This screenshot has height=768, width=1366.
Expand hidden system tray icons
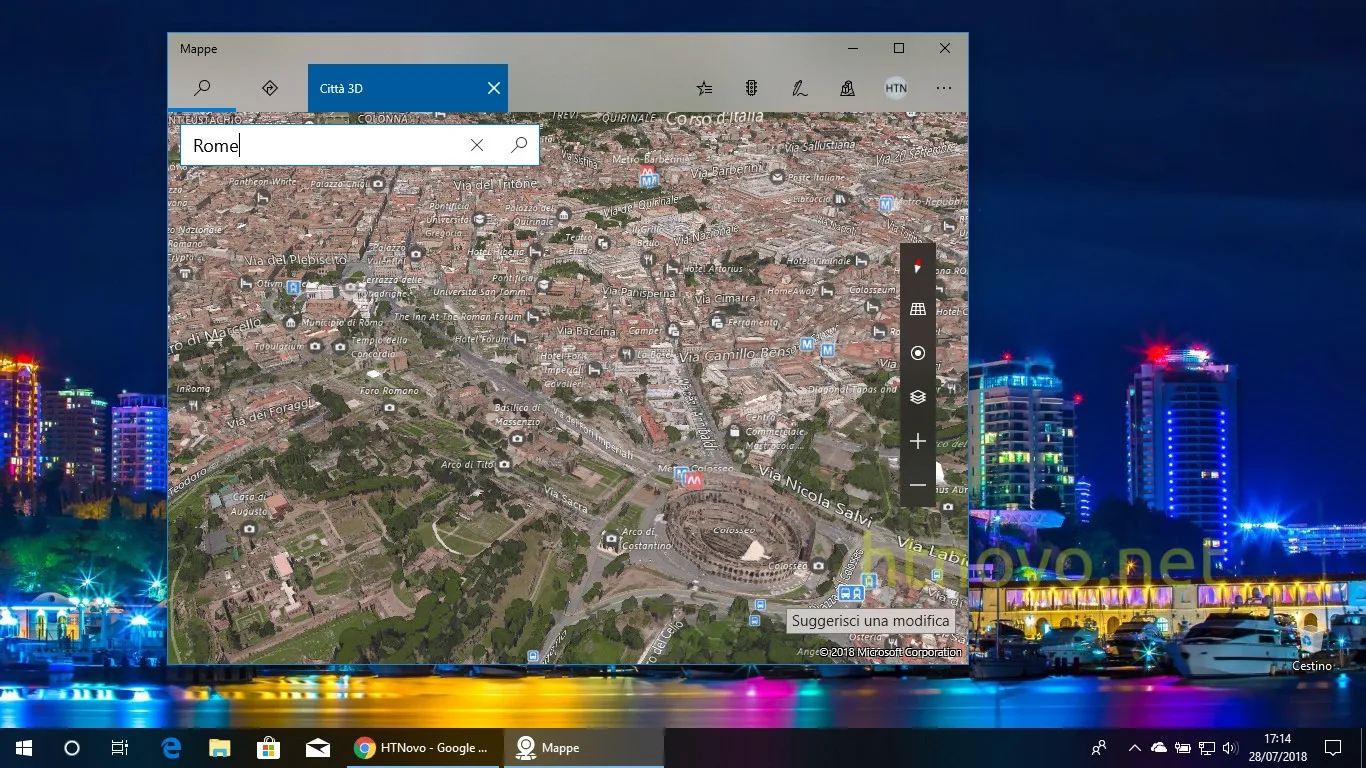[x=1134, y=747]
